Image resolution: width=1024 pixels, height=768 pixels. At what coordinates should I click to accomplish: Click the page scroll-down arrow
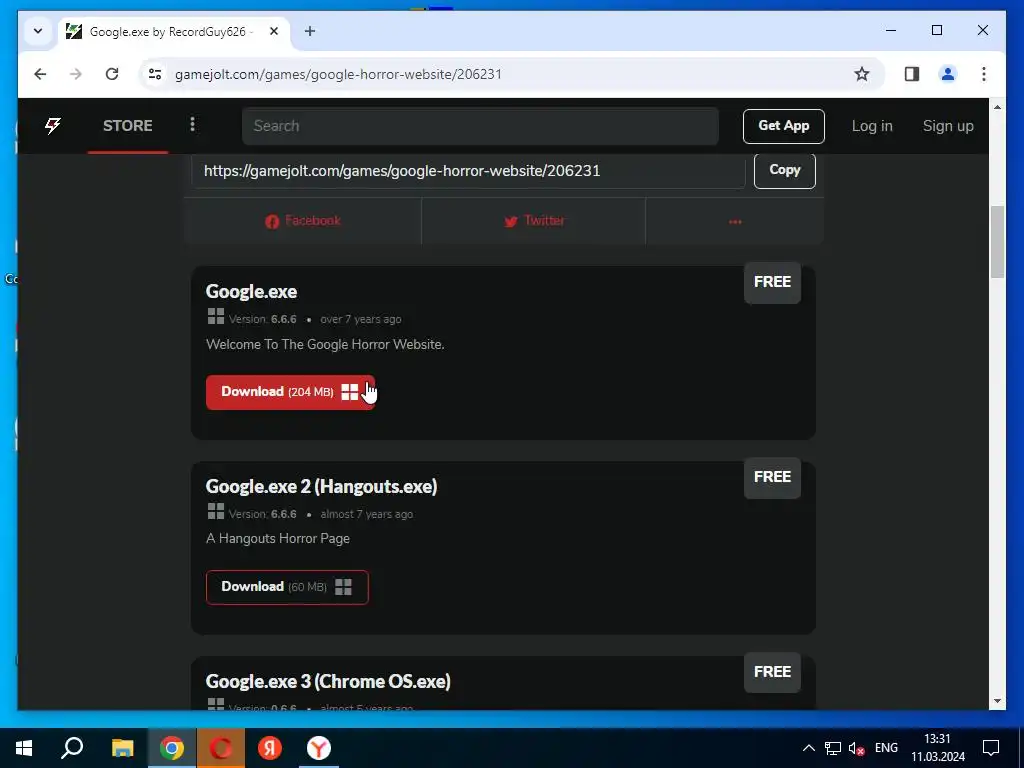[997, 701]
